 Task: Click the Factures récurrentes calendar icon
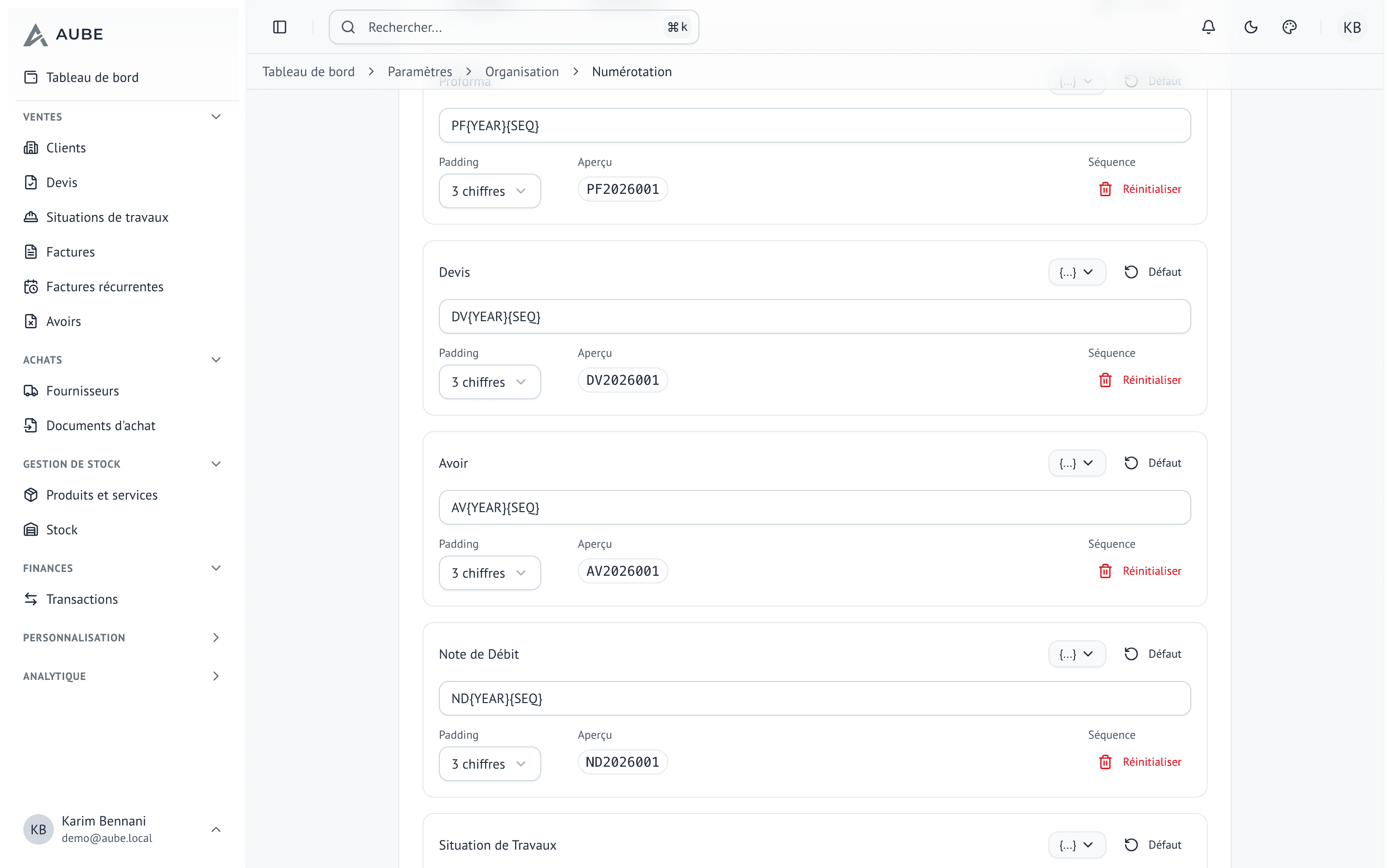pyautogui.click(x=31, y=286)
